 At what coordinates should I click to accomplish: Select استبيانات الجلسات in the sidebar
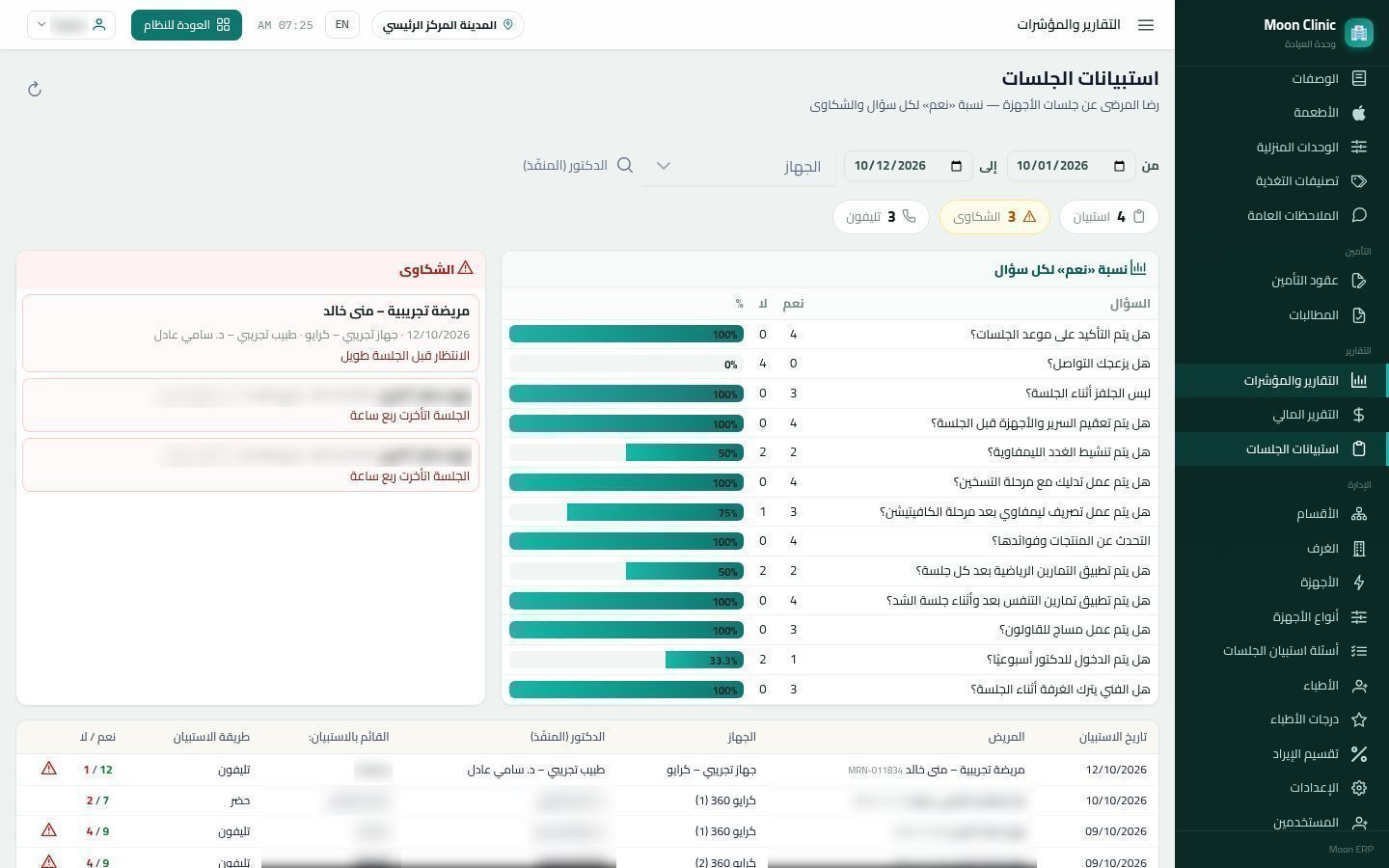(1281, 449)
